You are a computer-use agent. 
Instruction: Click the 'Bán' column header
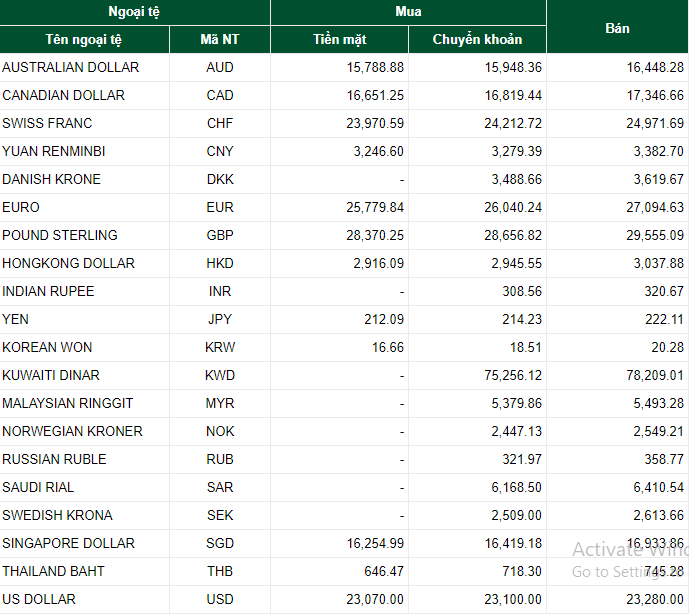coord(617,27)
